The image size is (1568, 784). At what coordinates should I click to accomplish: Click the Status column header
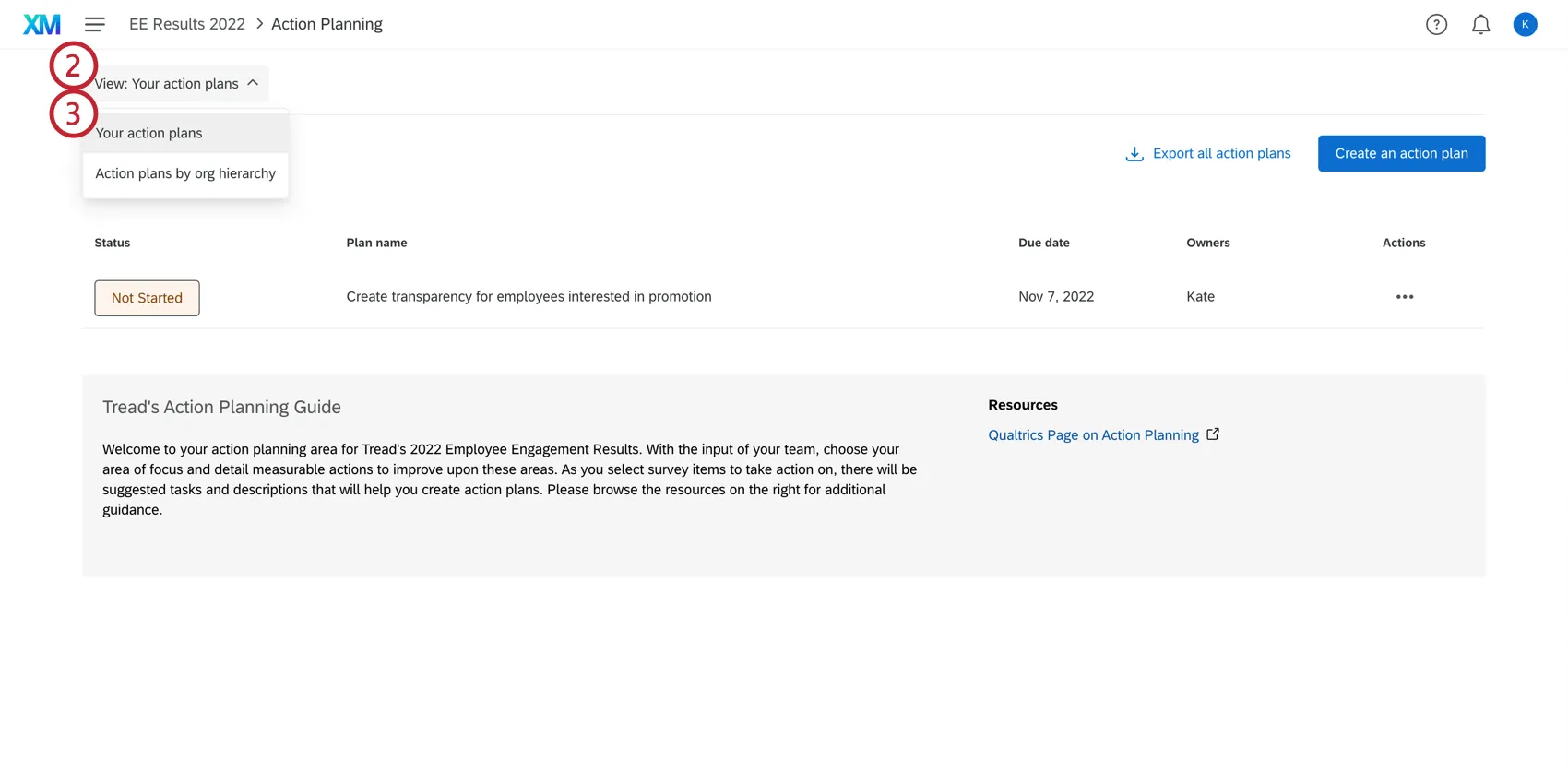tap(113, 244)
